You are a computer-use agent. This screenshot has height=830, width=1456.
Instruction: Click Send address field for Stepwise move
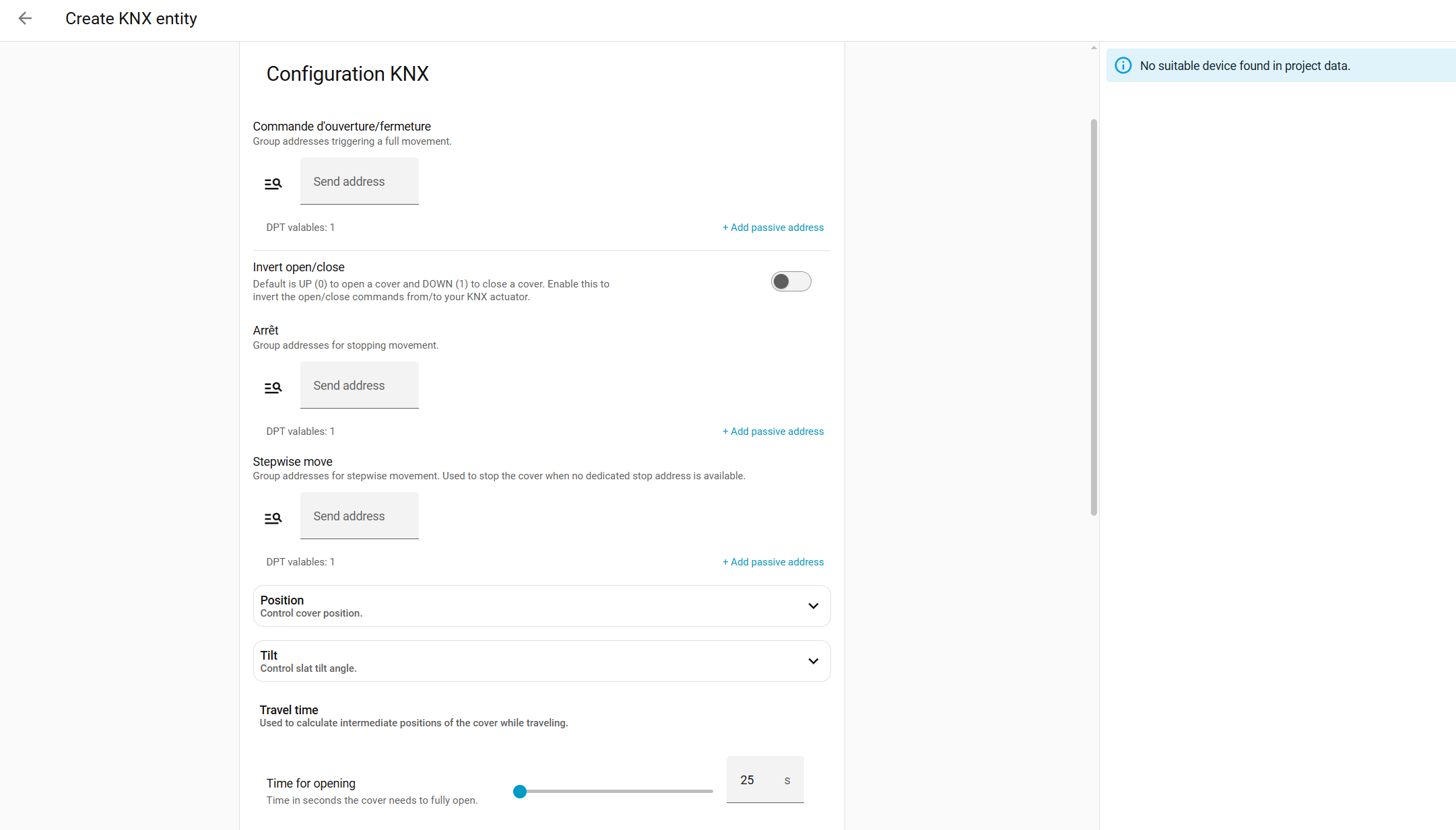[x=360, y=516]
